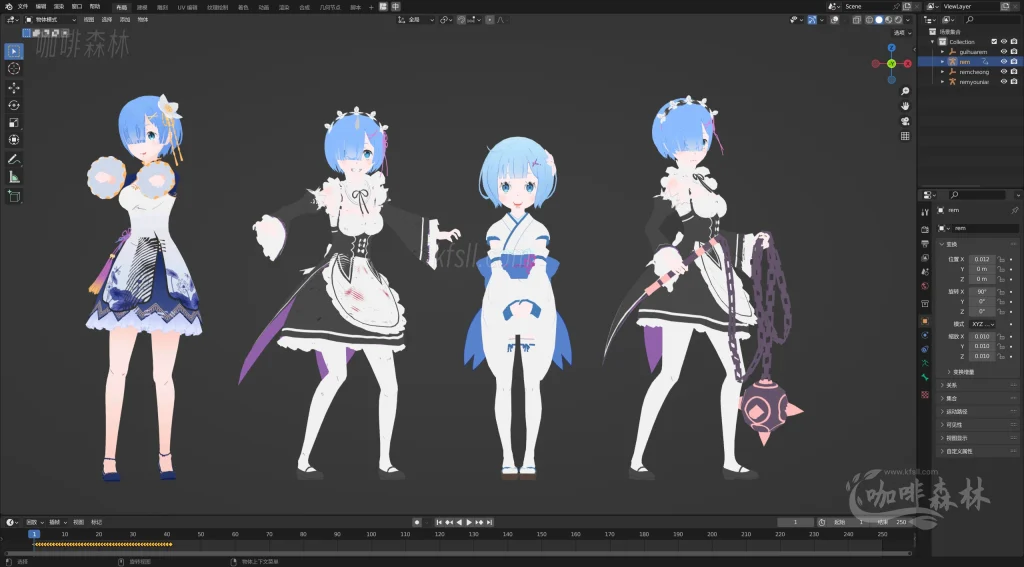Screen dimensions: 1024x567
Task: Switch to UV Editing workspace tab
Action: coord(187,7)
